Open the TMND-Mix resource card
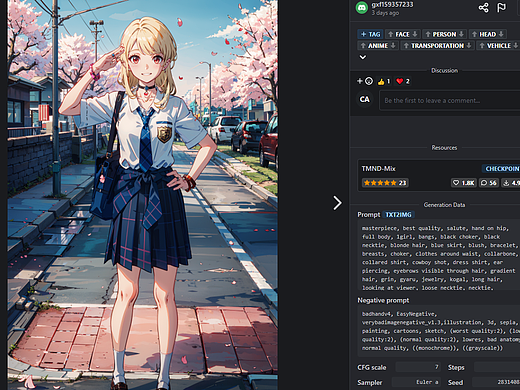The width and height of the screenshot is (520, 390). 439,176
